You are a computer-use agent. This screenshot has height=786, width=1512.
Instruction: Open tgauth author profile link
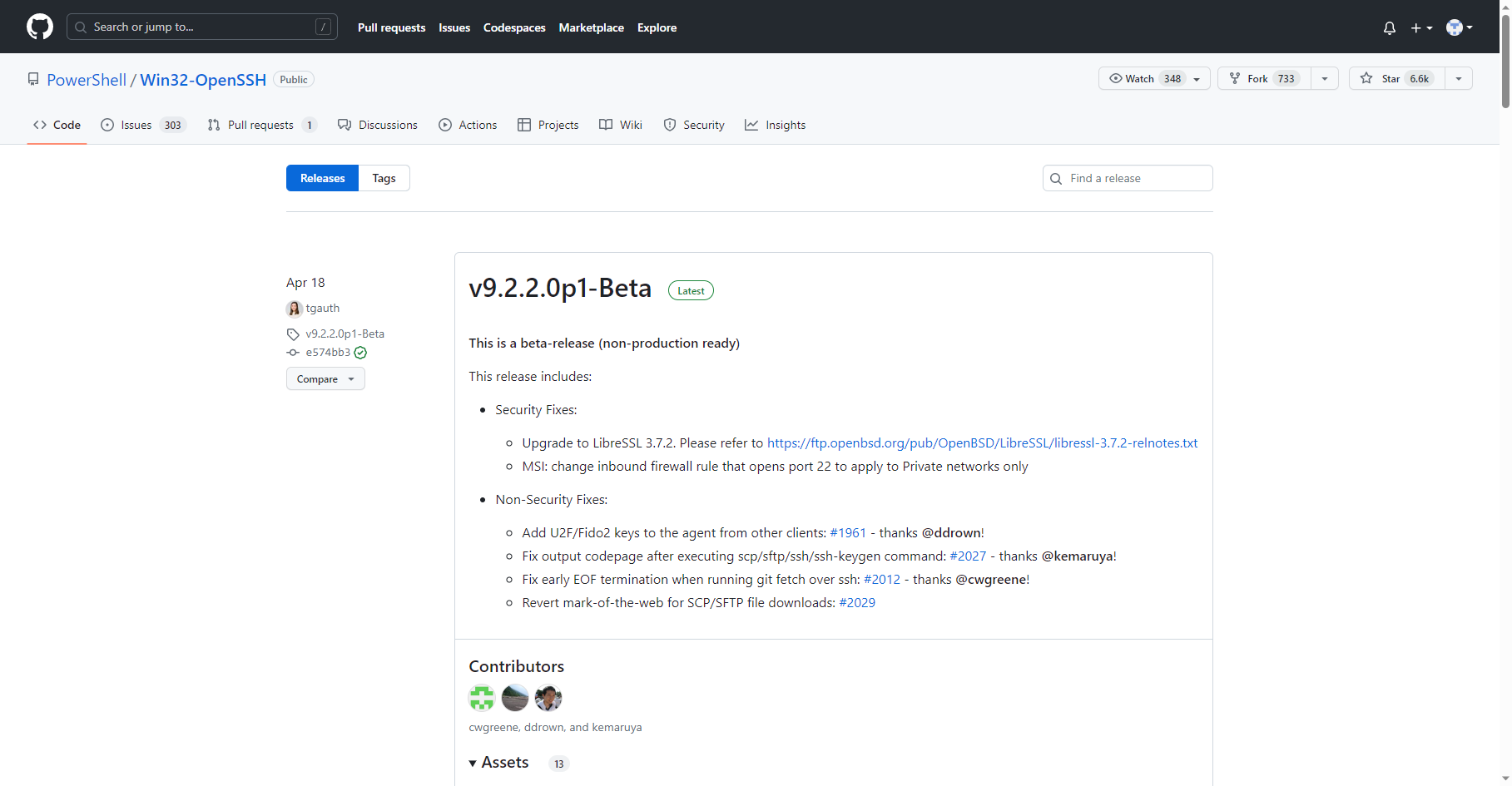coord(323,308)
